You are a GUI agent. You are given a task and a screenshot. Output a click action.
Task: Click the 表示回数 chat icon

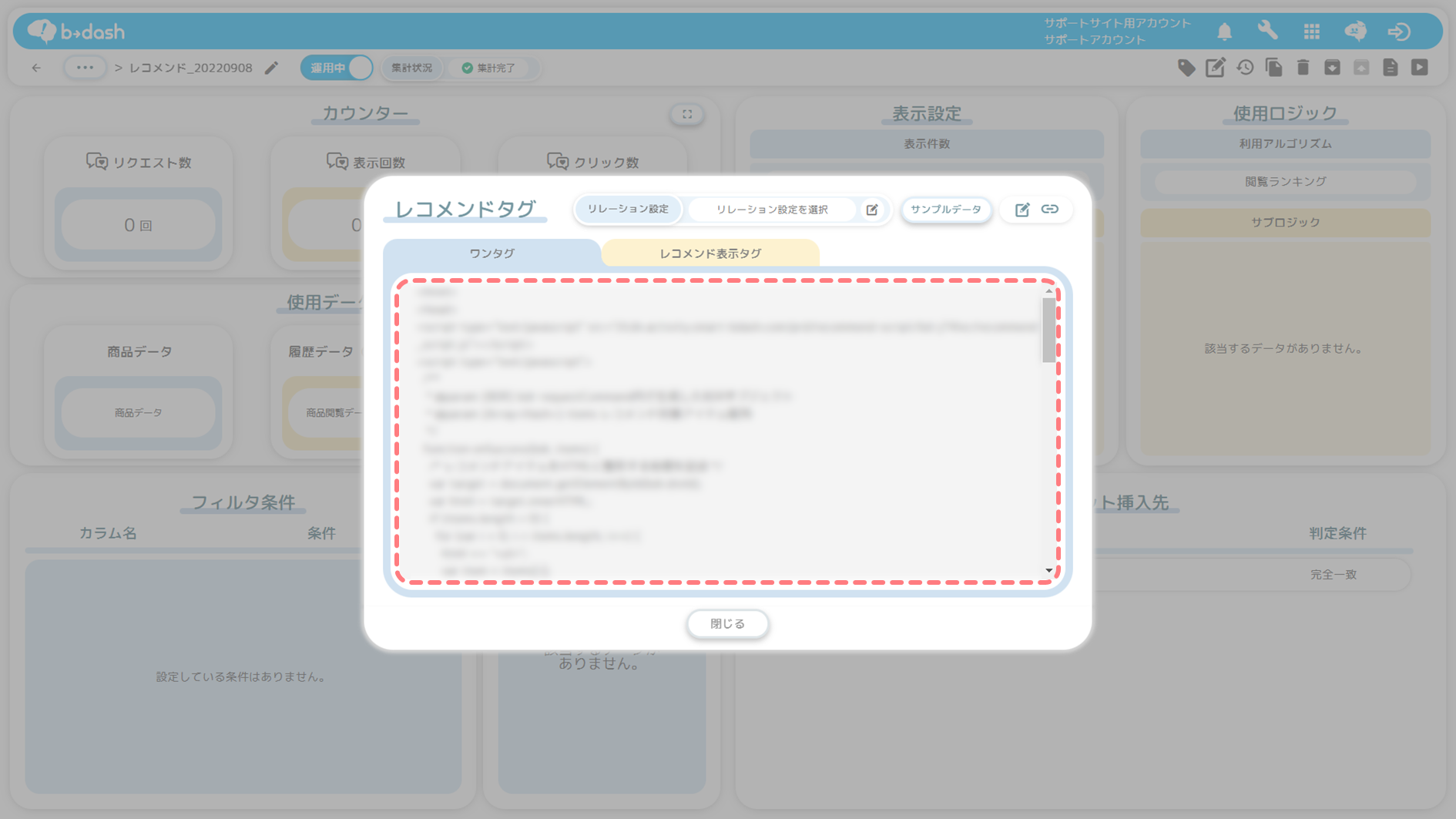(337, 162)
